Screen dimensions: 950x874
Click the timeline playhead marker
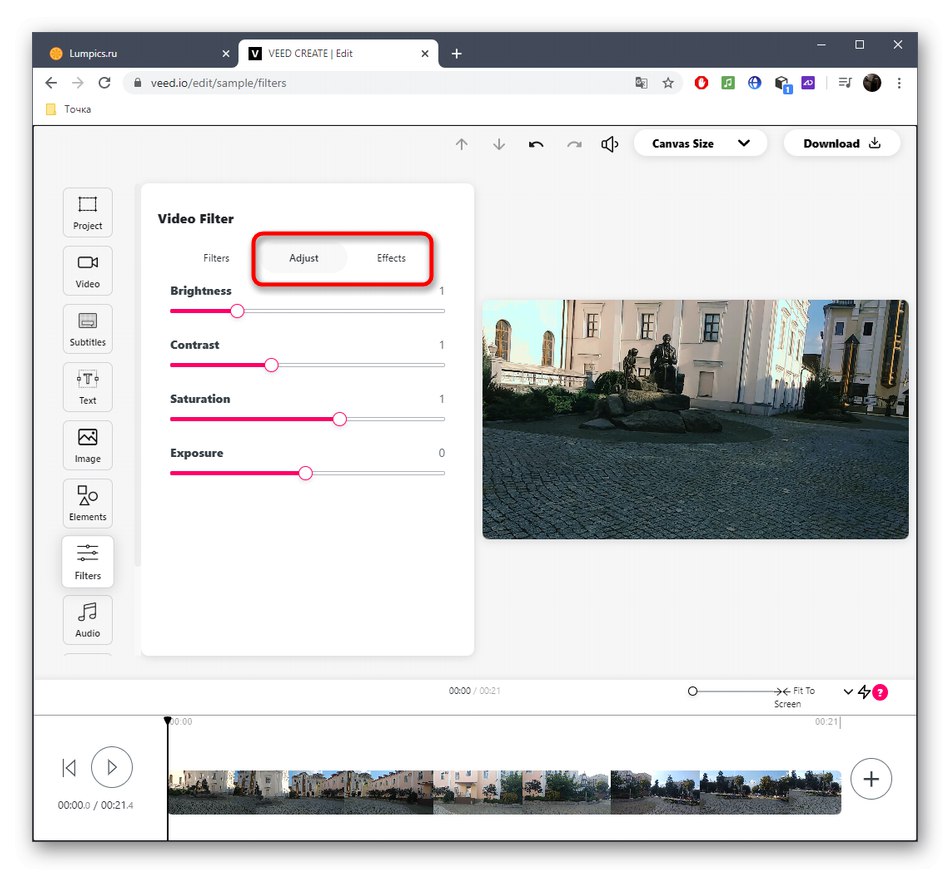168,721
